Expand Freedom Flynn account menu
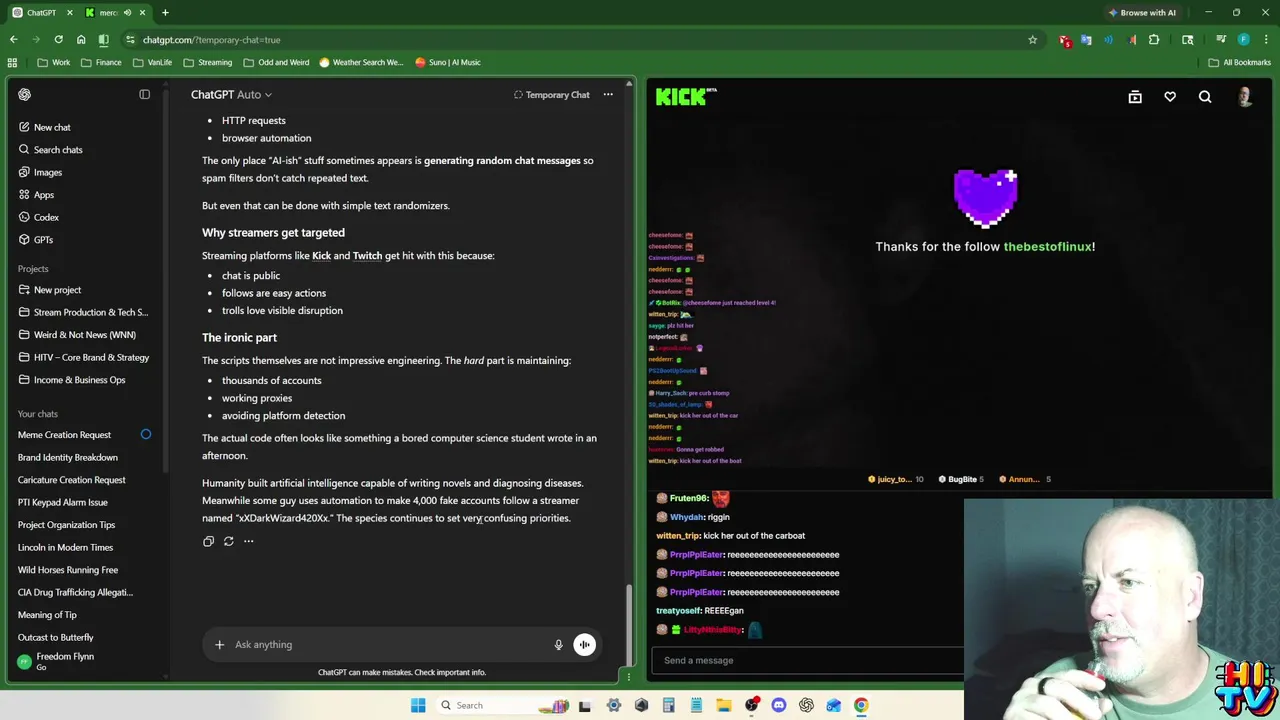Image resolution: width=1280 pixels, height=720 pixels. coord(85,661)
